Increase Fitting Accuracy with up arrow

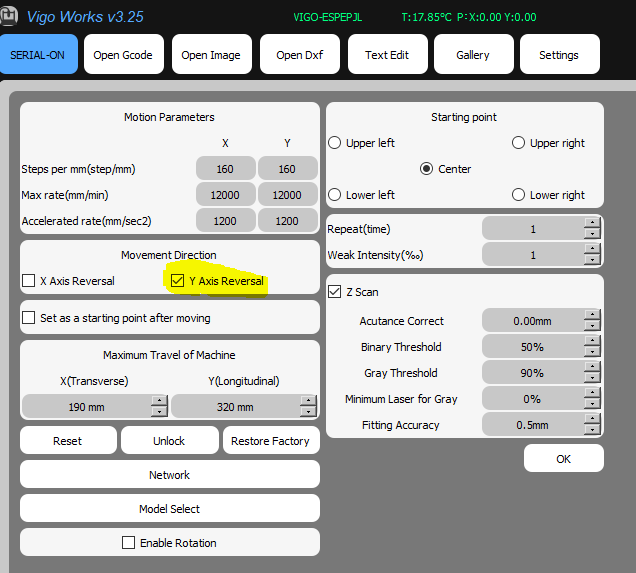click(x=592, y=418)
